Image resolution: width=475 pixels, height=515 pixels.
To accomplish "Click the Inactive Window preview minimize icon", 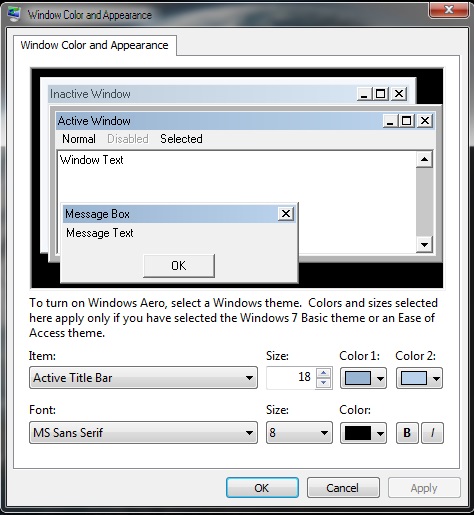I will (364, 94).
